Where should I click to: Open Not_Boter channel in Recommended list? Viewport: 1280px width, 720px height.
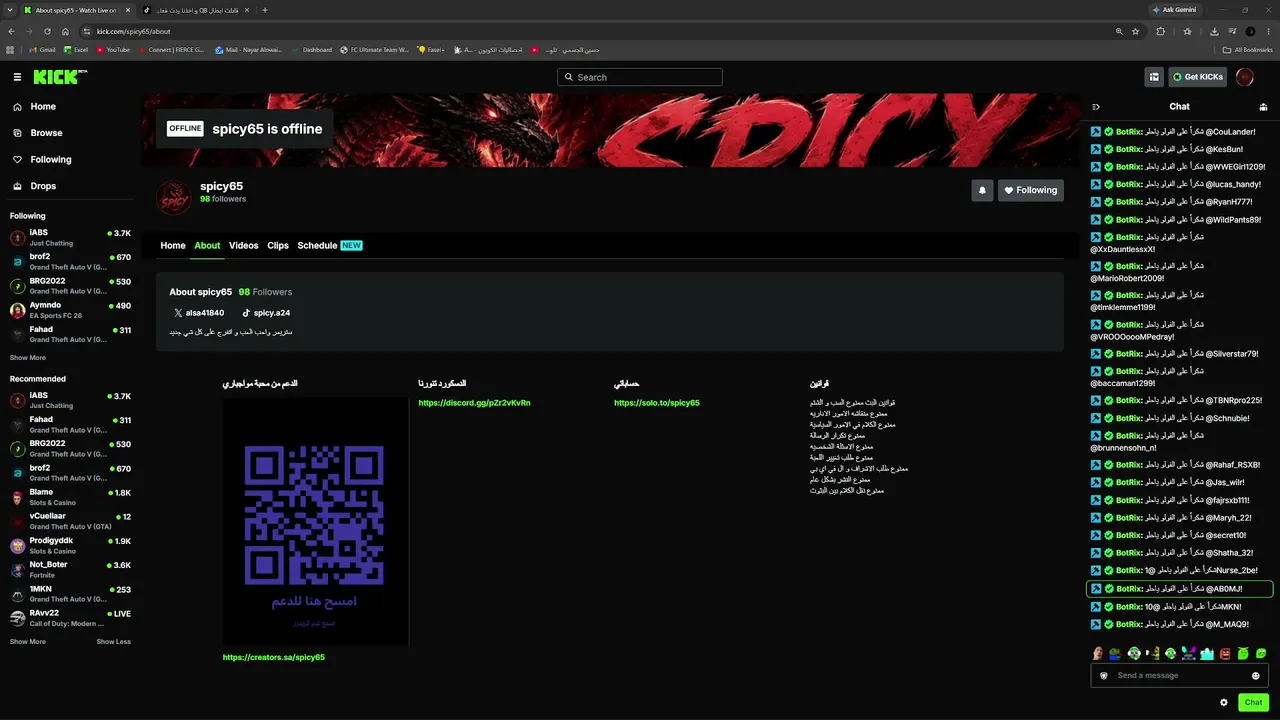pyautogui.click(x=70, y=569)
